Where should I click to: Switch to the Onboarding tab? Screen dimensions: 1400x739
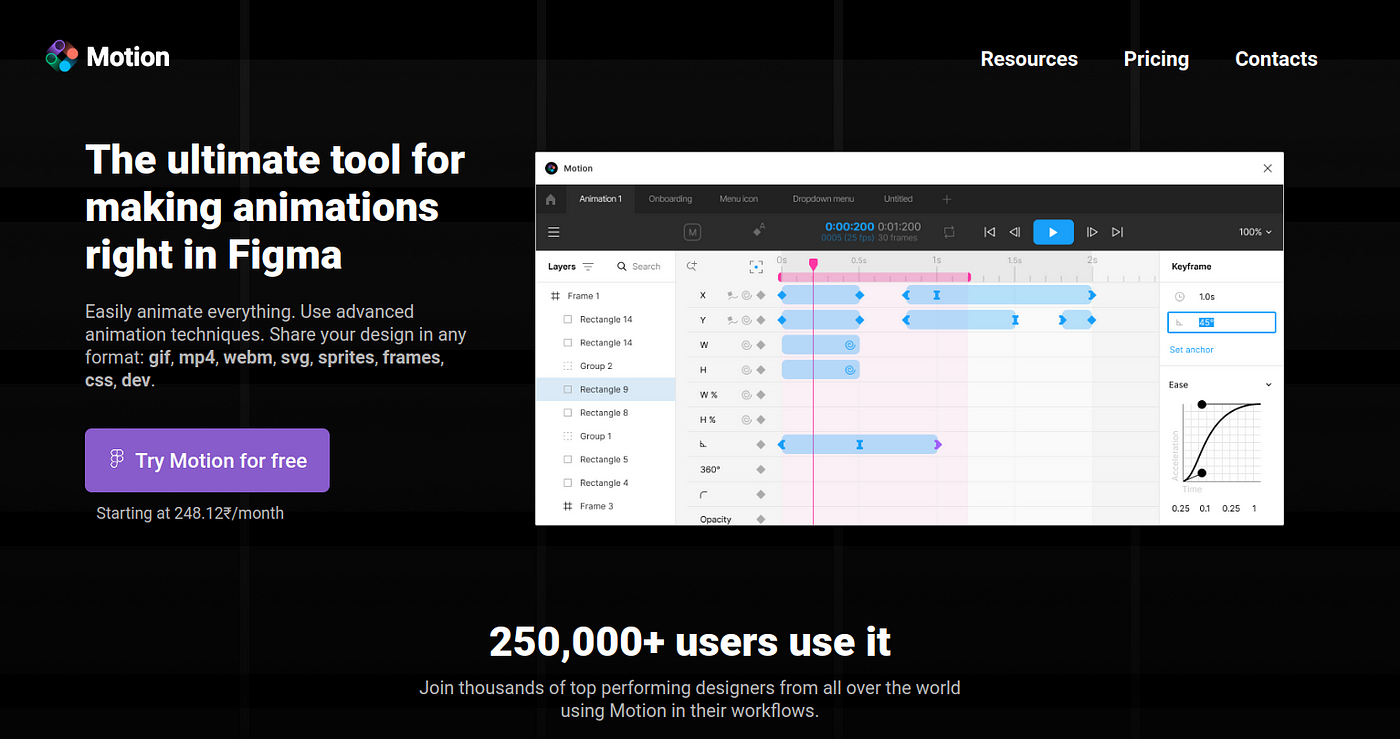point(670,199)
